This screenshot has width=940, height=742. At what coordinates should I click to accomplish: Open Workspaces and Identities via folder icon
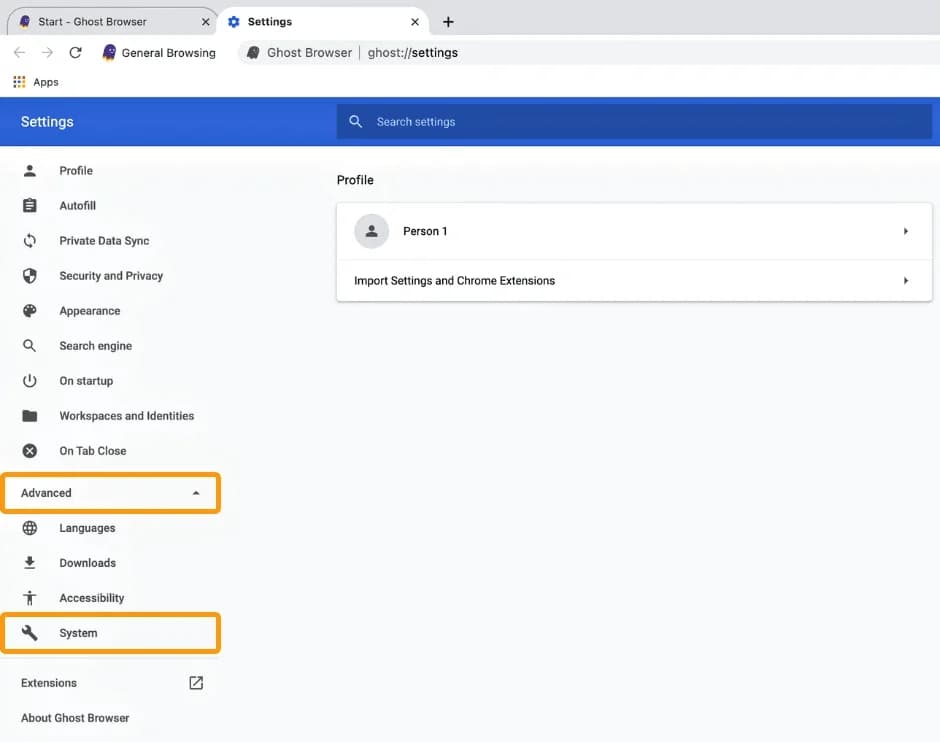[30, 416]
